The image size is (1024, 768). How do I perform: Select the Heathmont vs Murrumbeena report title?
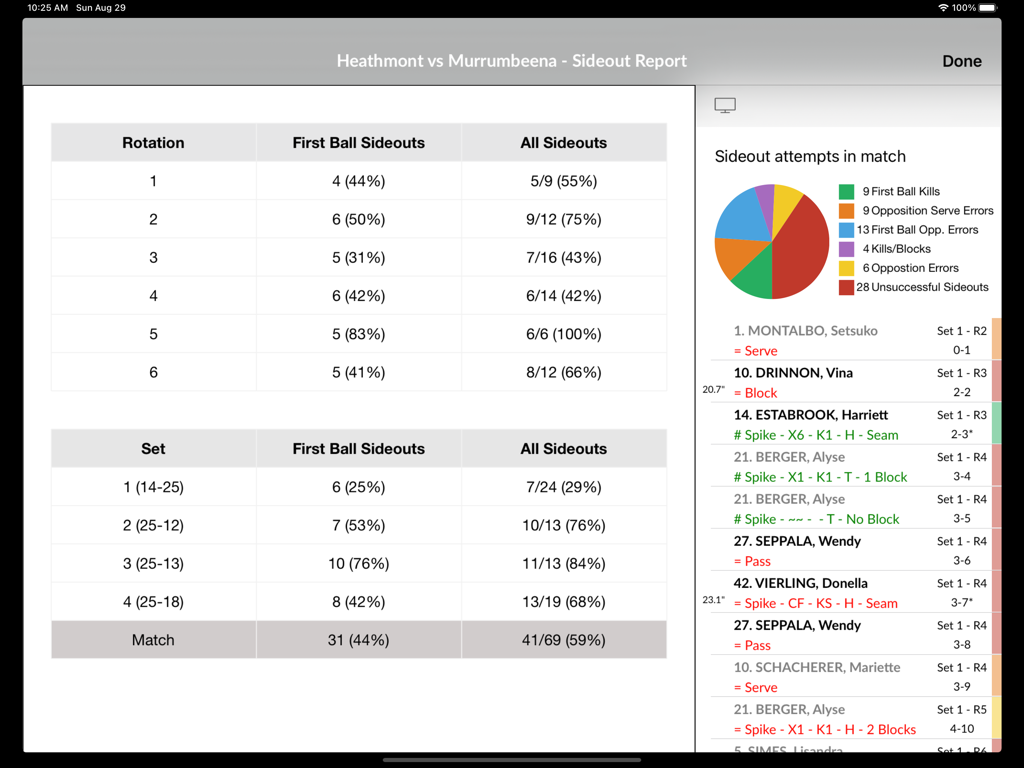click(x=511, y=60)
